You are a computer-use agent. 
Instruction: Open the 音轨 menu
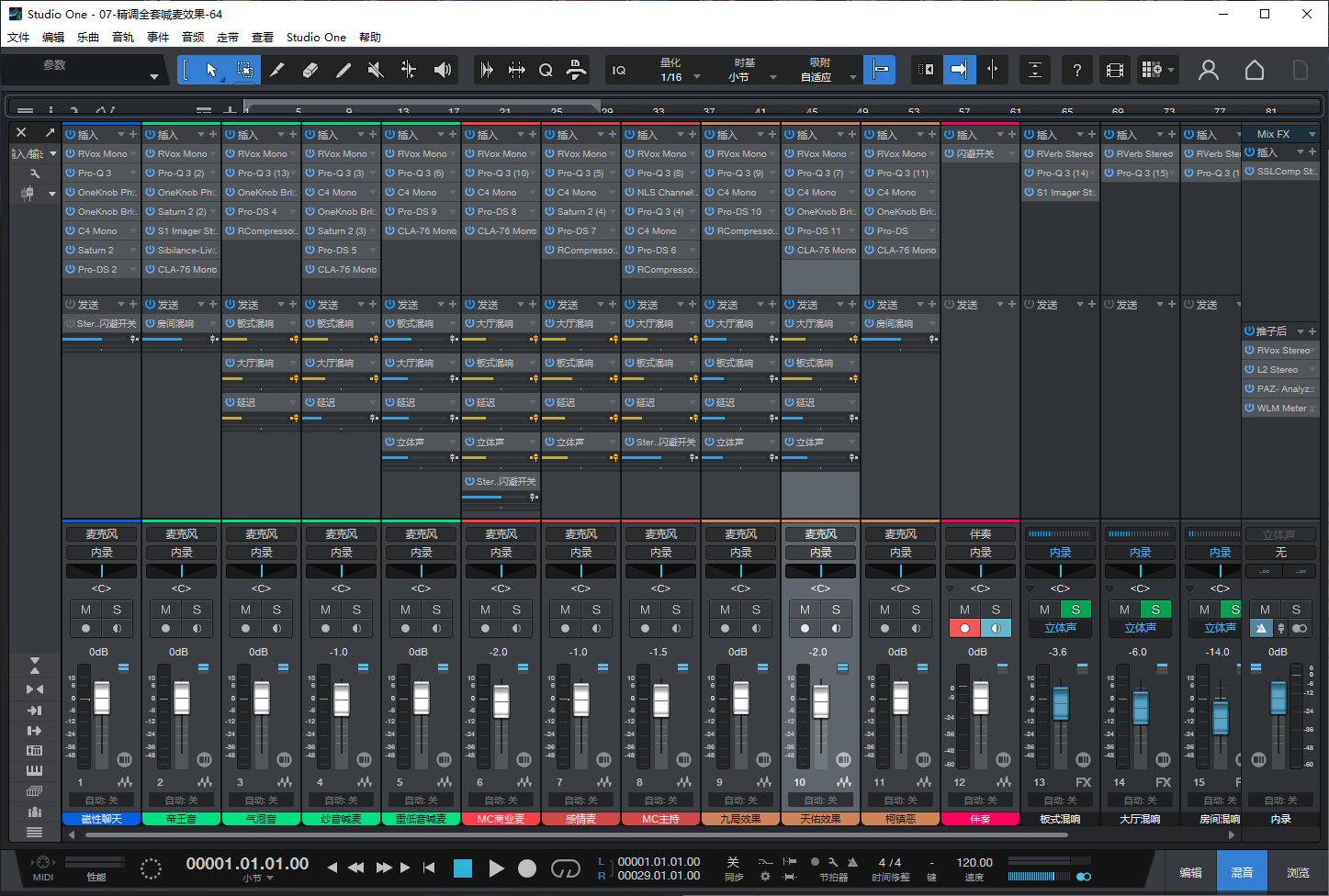pyautogui.click(x=123, y=38)
